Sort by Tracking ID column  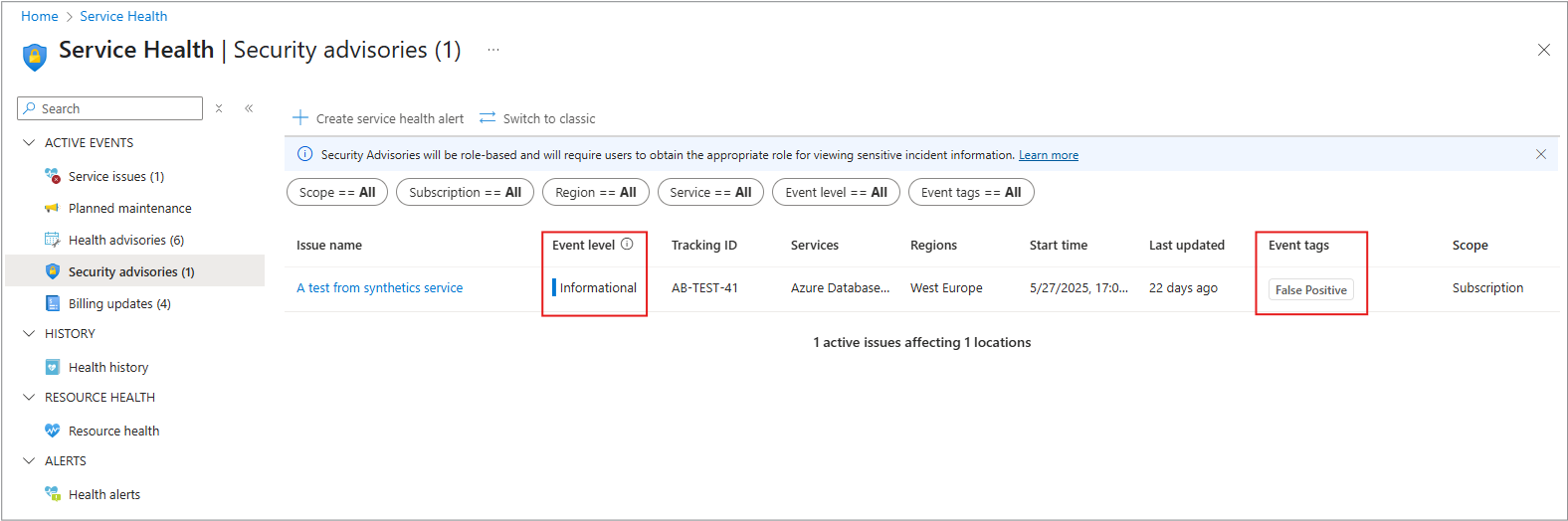coord(704,245)
